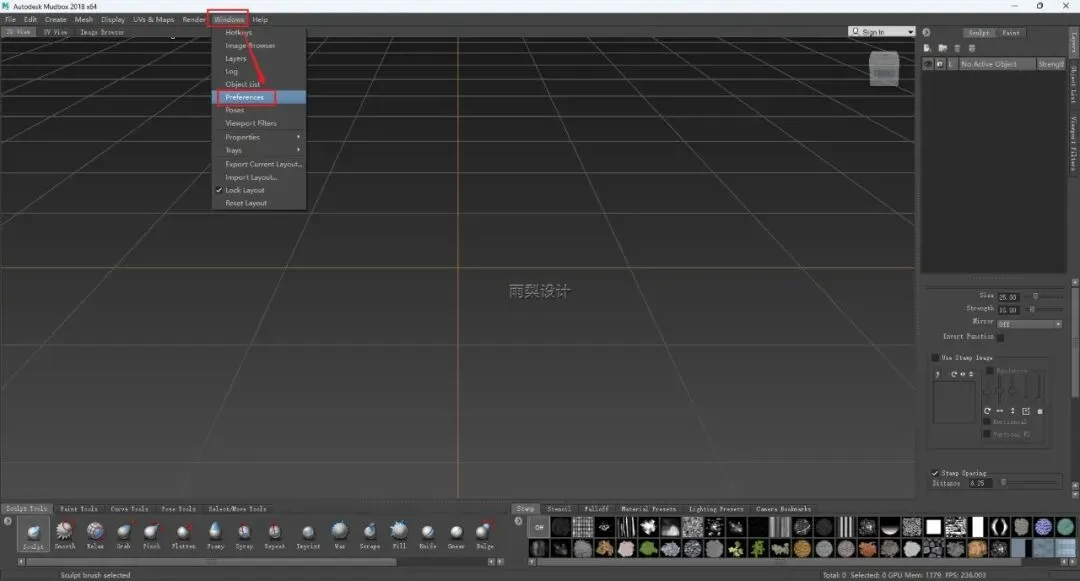Click the Paint layers button

1010,32
